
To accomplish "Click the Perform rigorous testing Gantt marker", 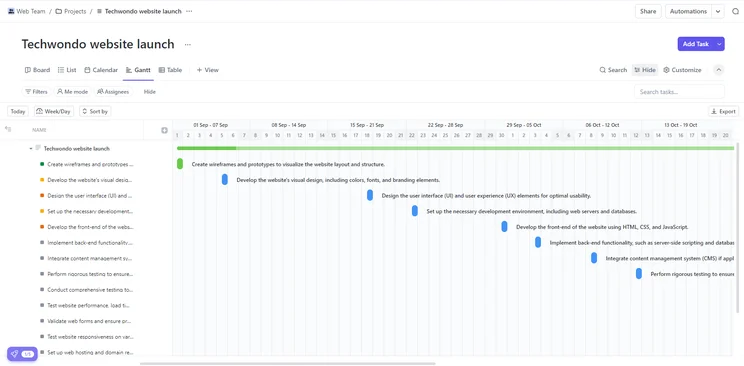I will [x=639, y=273].
